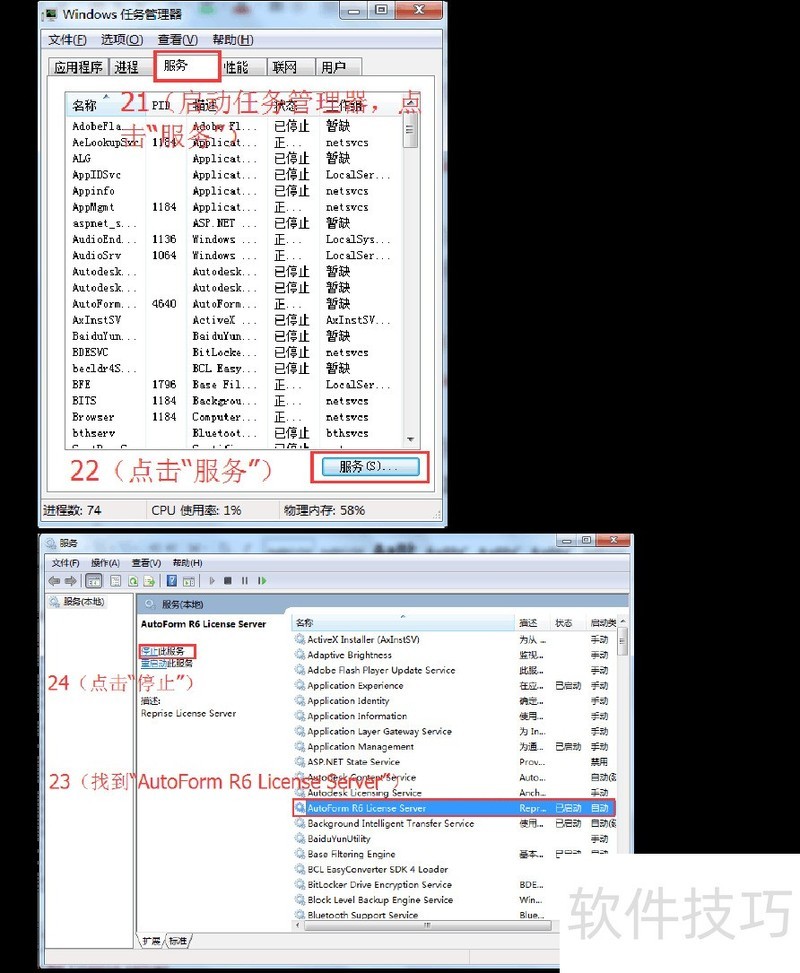Open 操作(A) menu in Services window
The image size is (800, 973).
pos(105,563)
